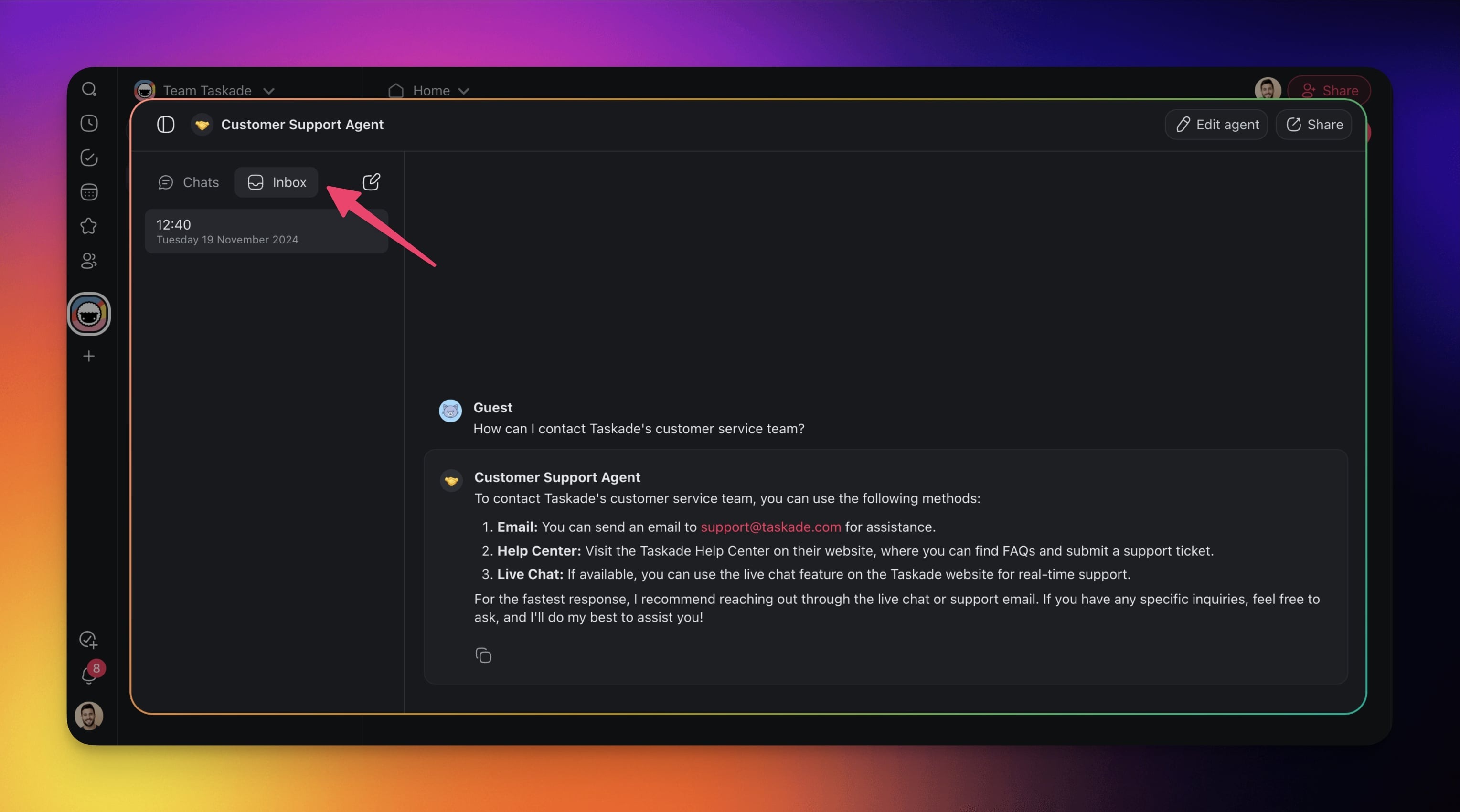This screenshot has height=812, width=1460.
Task: Open the people icon in sidebar
Action: click(x=89, y=261)
